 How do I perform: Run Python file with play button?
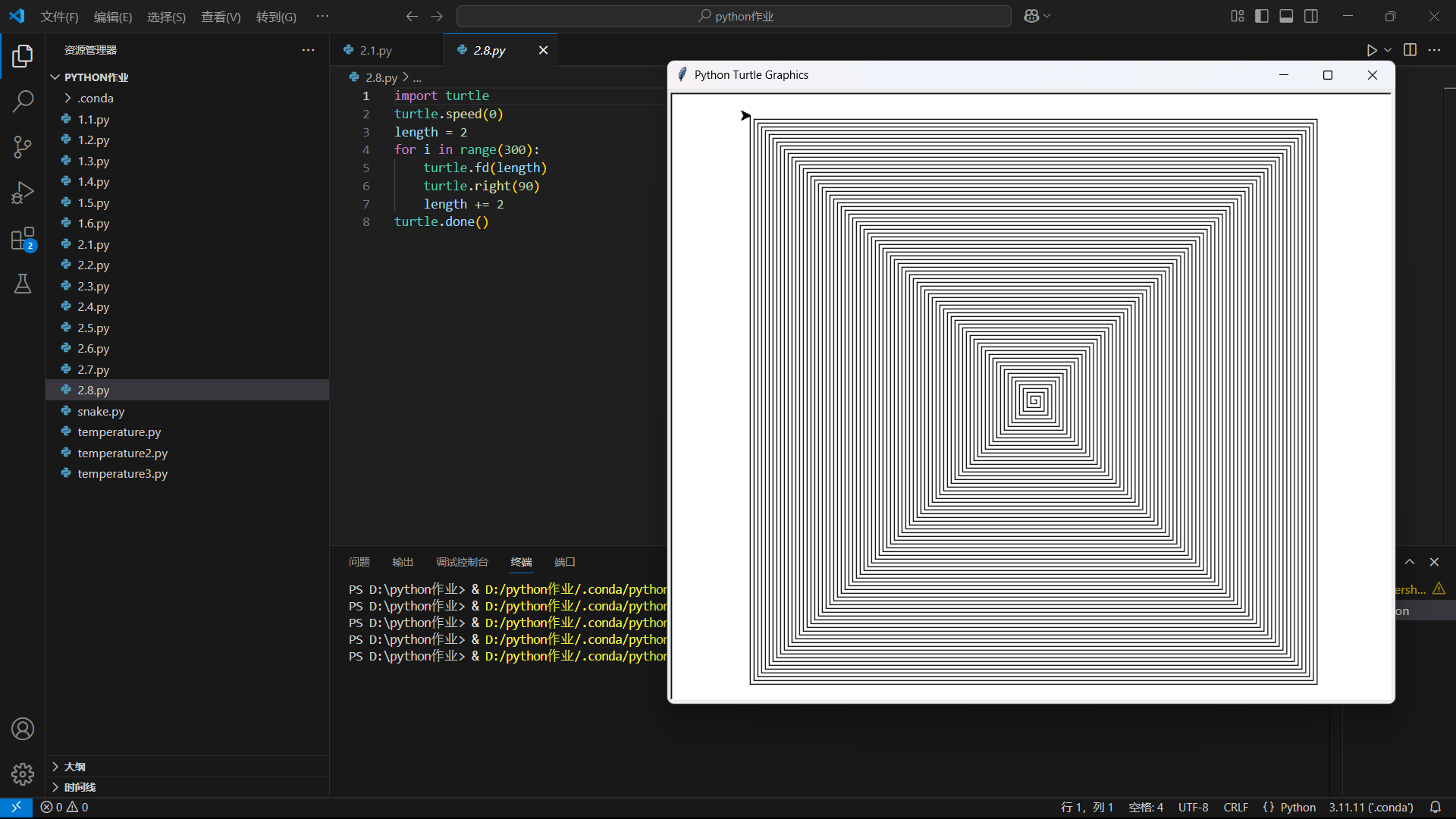tap(1371, 50)
